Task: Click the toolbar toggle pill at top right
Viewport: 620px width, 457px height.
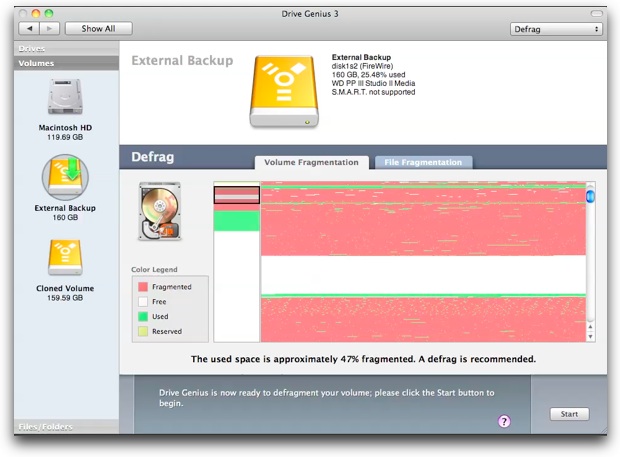Action: coord(596,13)
